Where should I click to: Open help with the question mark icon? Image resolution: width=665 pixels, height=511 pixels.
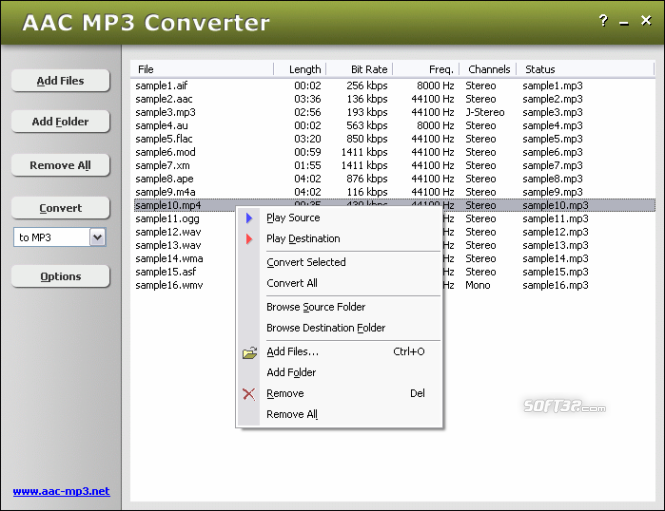(603, 20)
